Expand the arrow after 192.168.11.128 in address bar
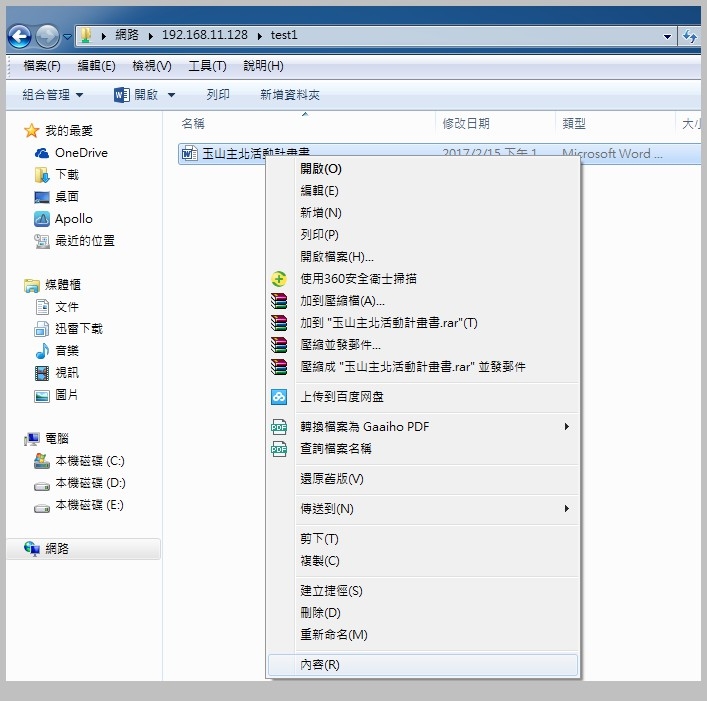Viewport: 707px width, 701px height. pyautogui.click(x=260, y=36)
